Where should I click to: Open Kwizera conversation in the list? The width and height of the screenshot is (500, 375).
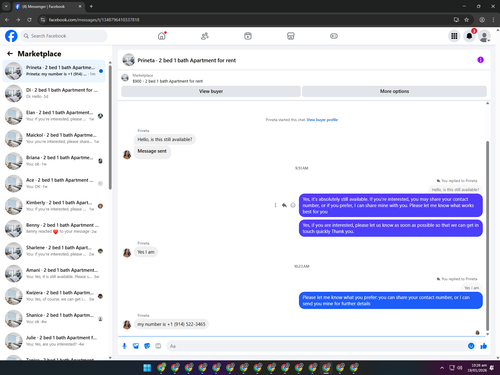click(x=54, y=296)
